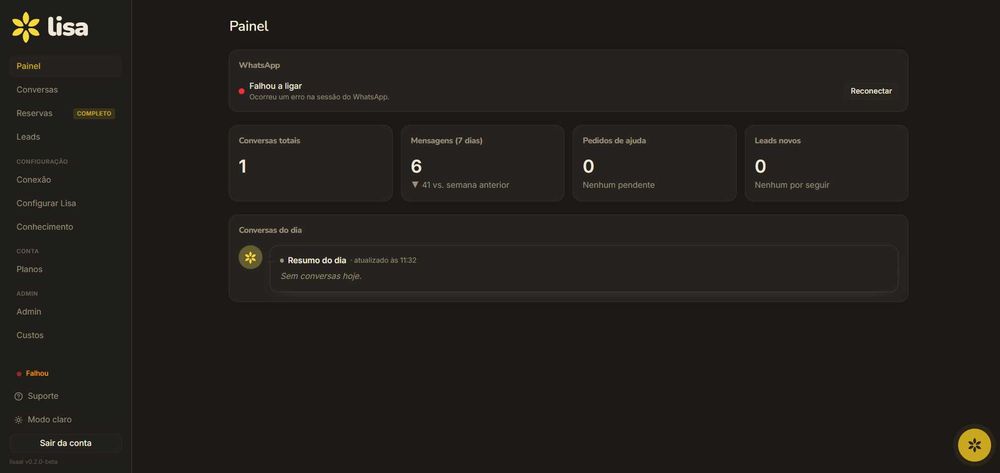Image resolution: width=1000 pixels, height=473 pixels.
Task: Click 'Conversas do dia' heading
Action: click(x=270, y=230)
